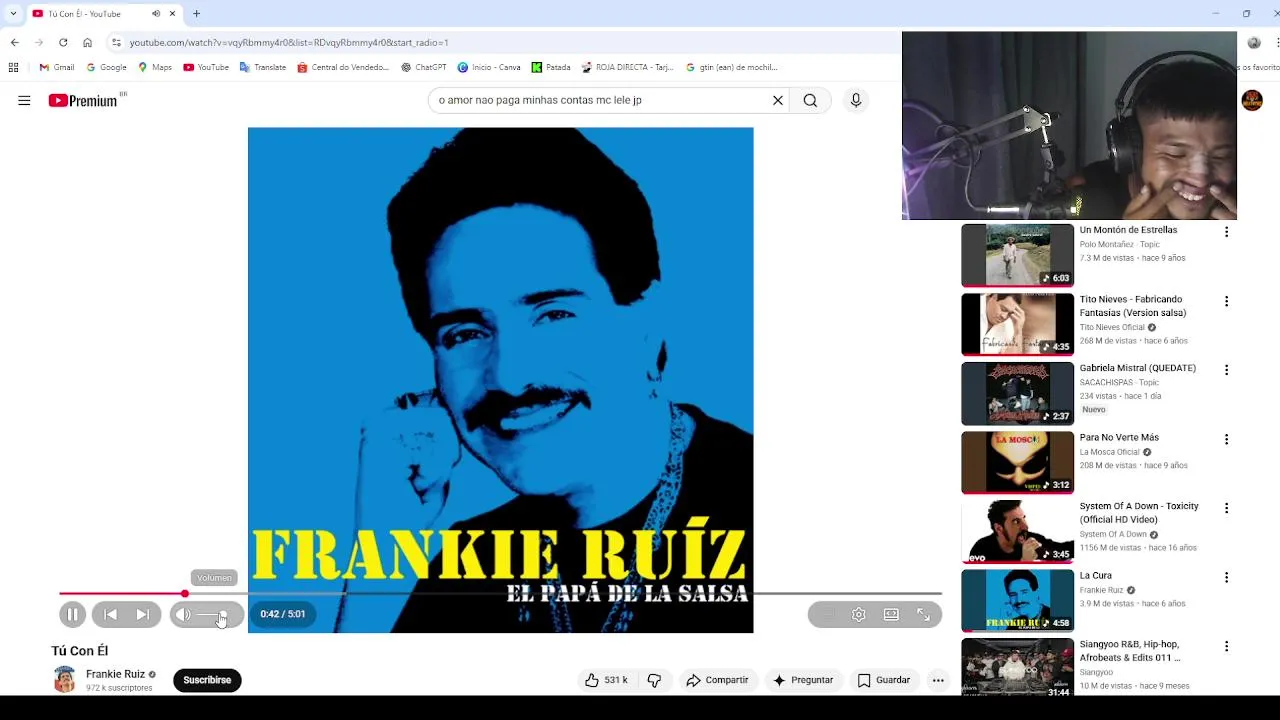
Task: Open Patada bookmark
Action: (x=551, y=67)
